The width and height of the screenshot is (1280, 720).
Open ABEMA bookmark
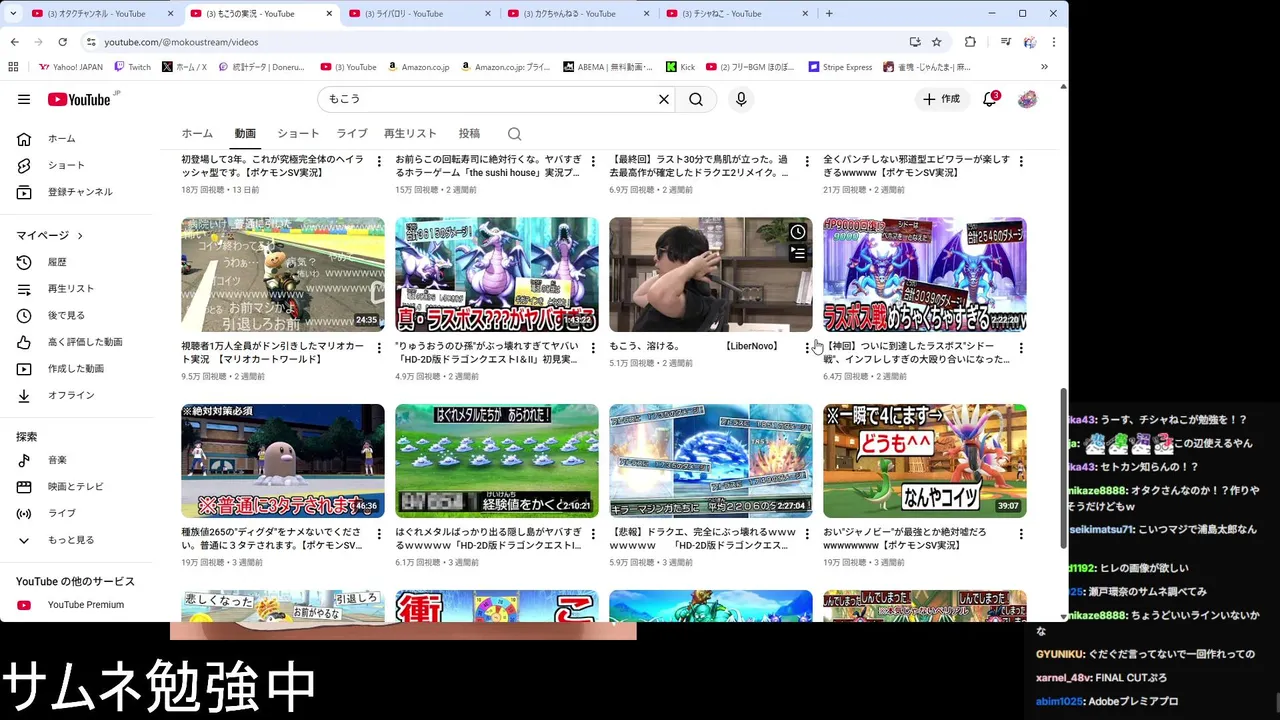tap(608, 67)
